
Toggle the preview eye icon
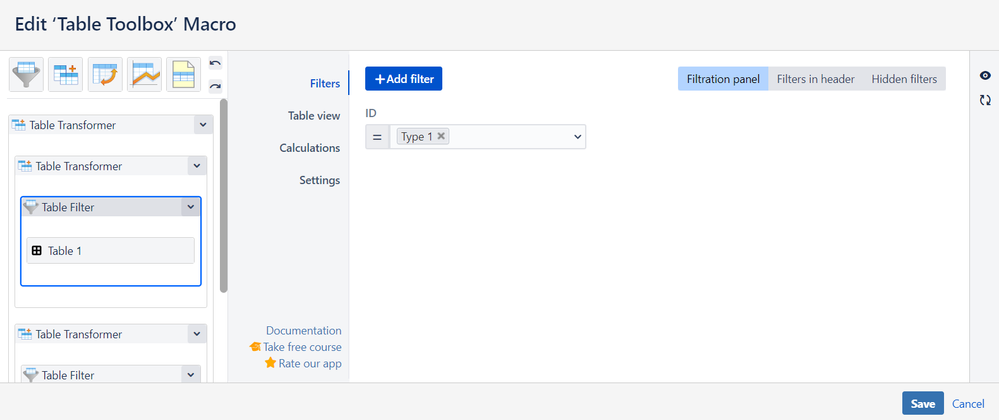point(985,75)
